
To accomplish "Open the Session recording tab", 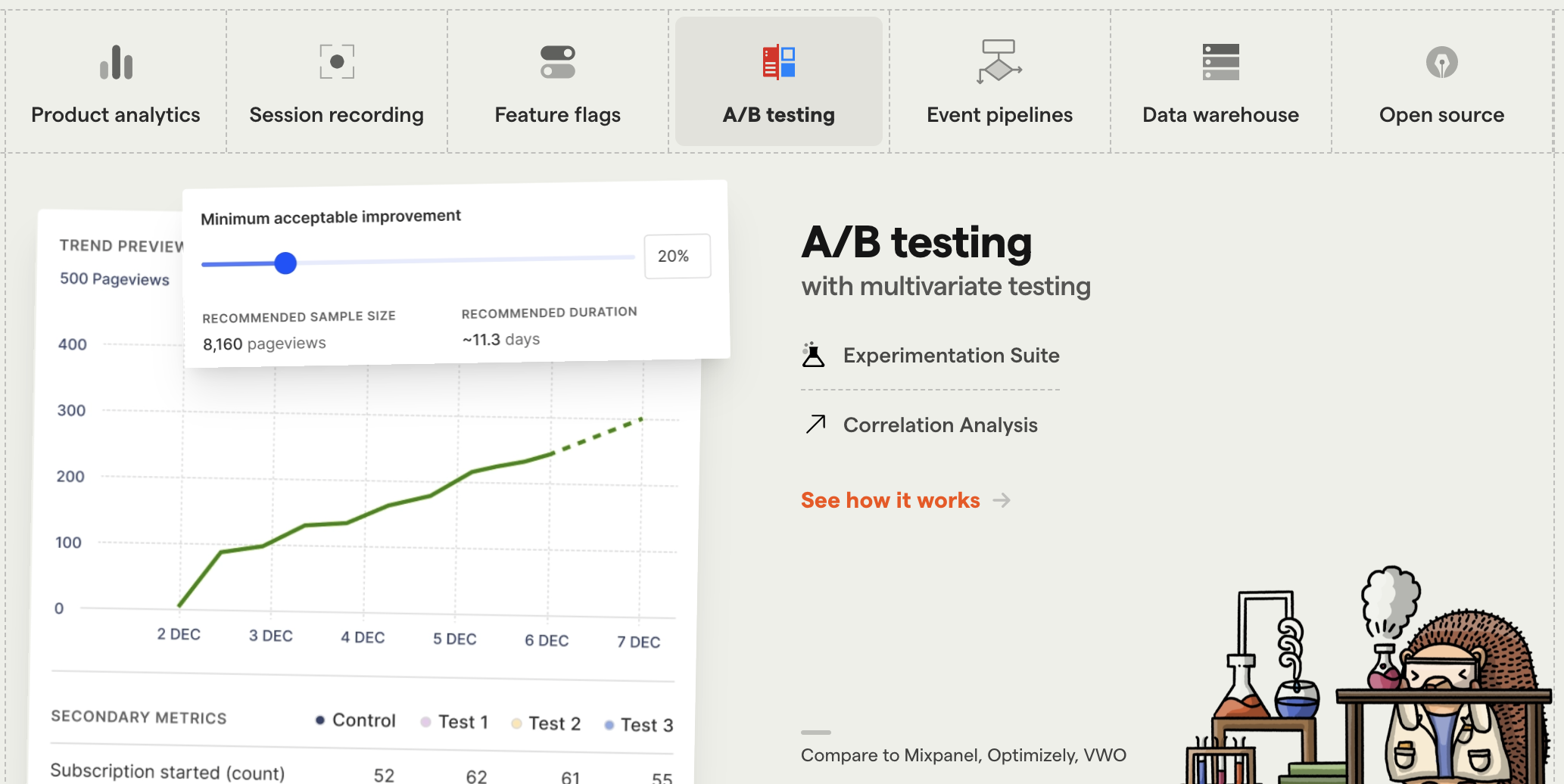I will 337,82.
